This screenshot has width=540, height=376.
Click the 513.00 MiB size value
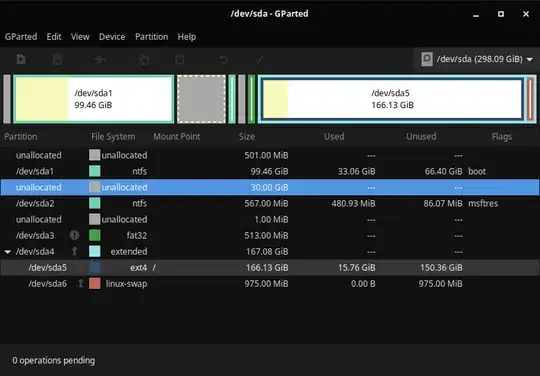coord(266,236)
